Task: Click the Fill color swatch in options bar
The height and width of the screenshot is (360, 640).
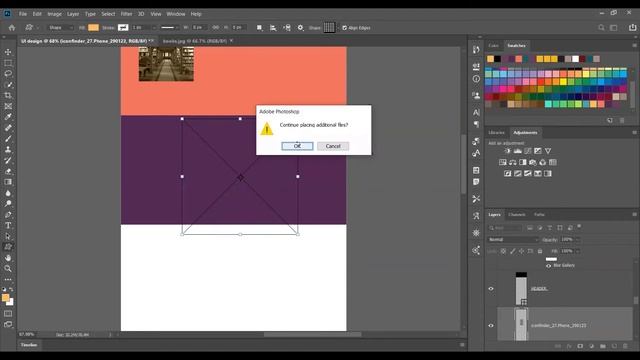Action: coord(93,28)
